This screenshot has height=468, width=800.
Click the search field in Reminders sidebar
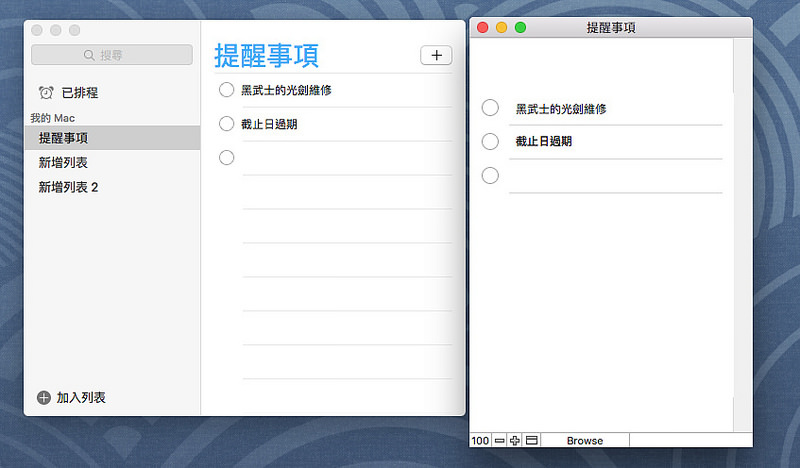click(112, 55)
